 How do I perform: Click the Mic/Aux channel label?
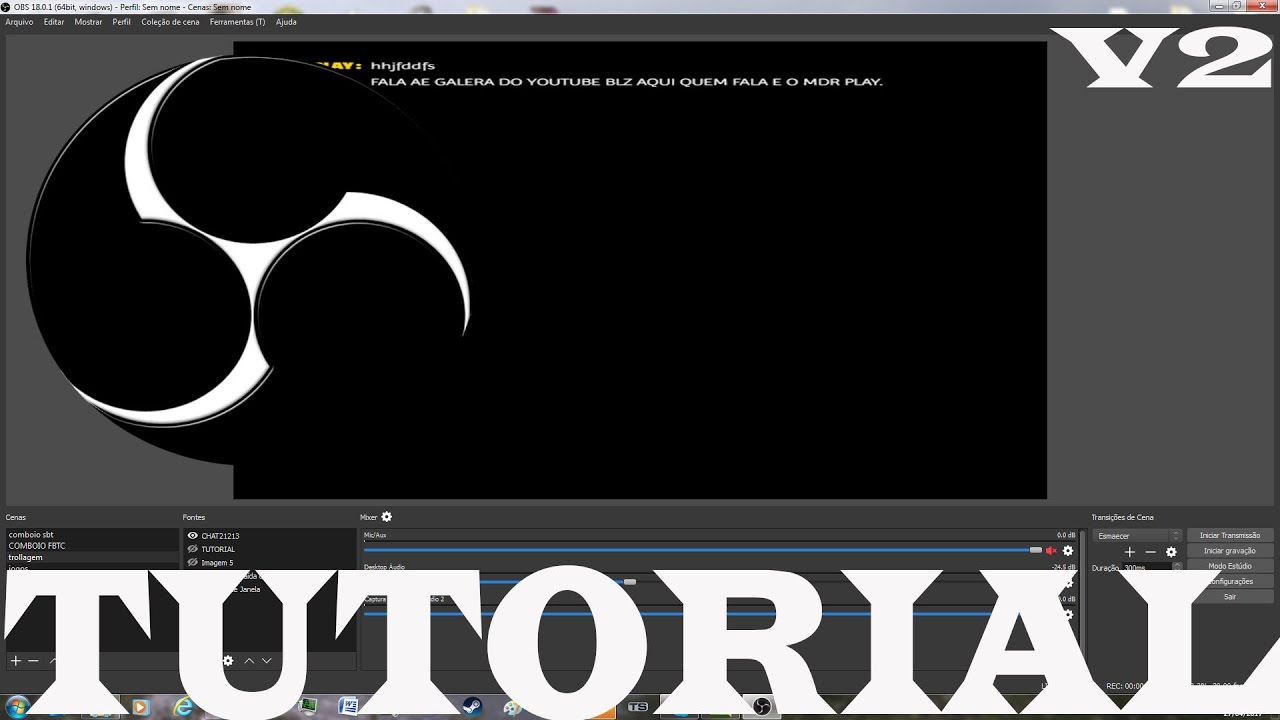coord(375,535)
